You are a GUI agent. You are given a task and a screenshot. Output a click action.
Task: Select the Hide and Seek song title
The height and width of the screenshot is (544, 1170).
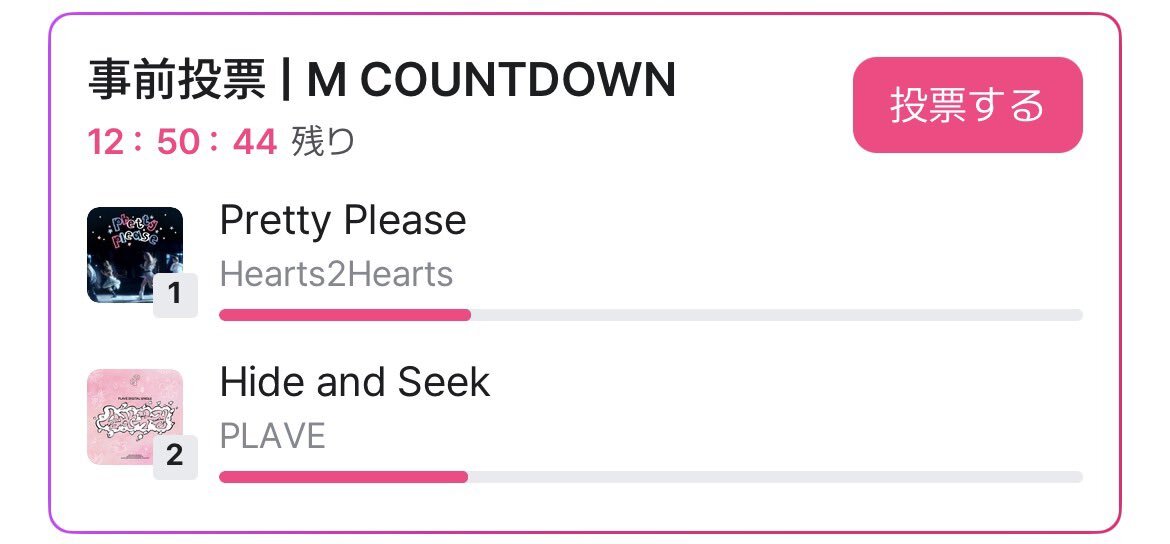(355, 382)
